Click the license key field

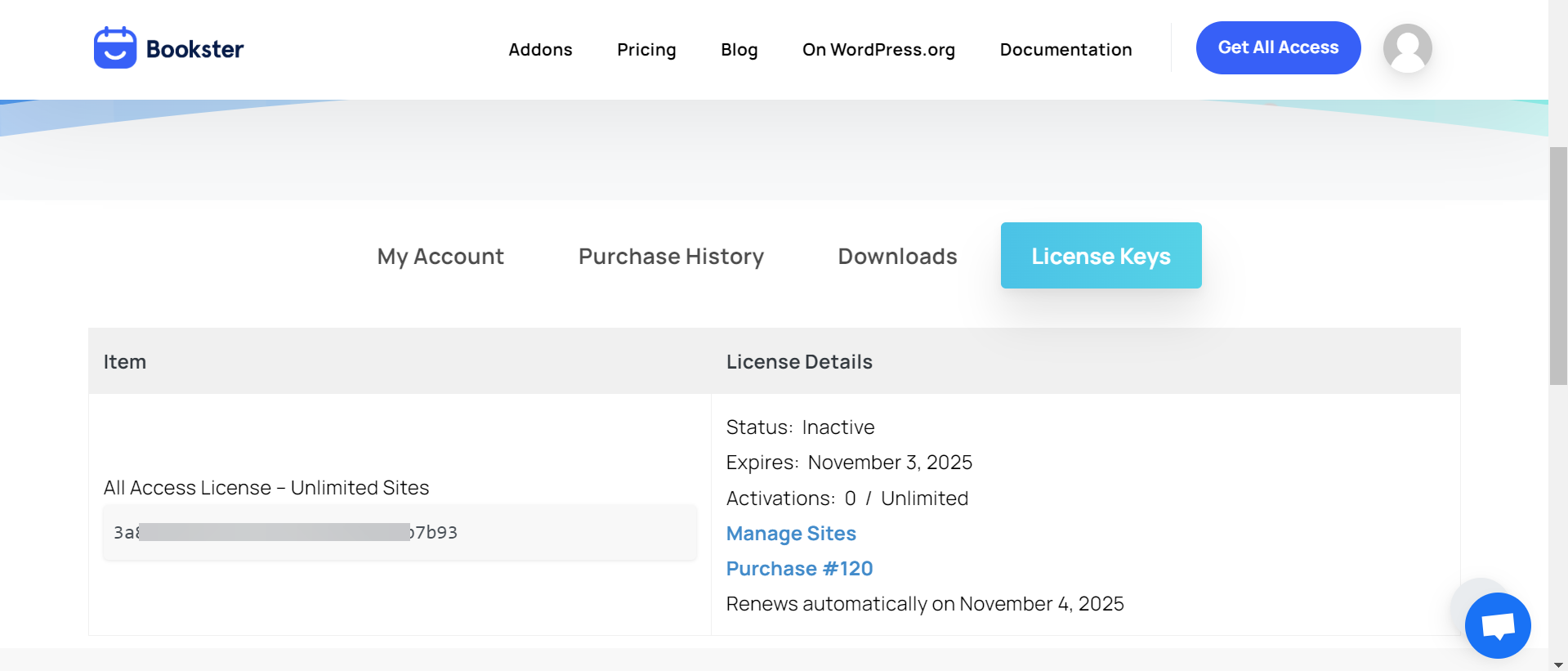[x=400, y=533]
